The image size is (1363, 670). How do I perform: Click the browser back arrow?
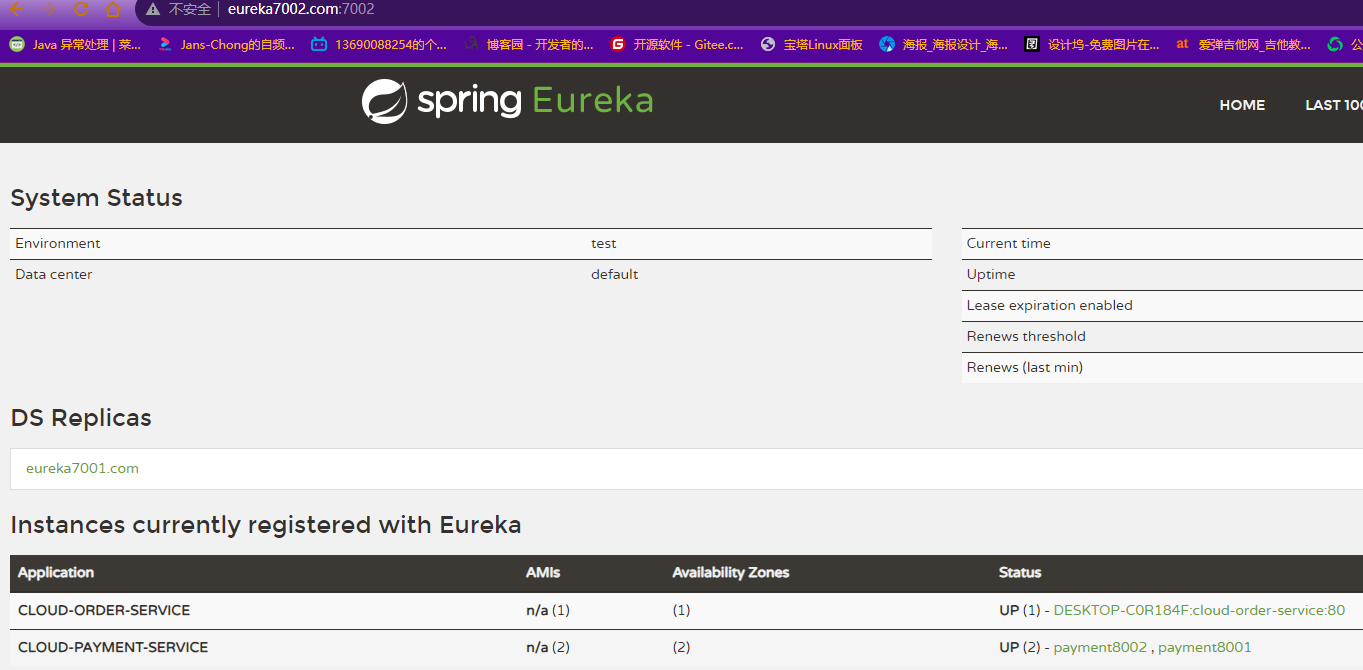click(17, 9)
